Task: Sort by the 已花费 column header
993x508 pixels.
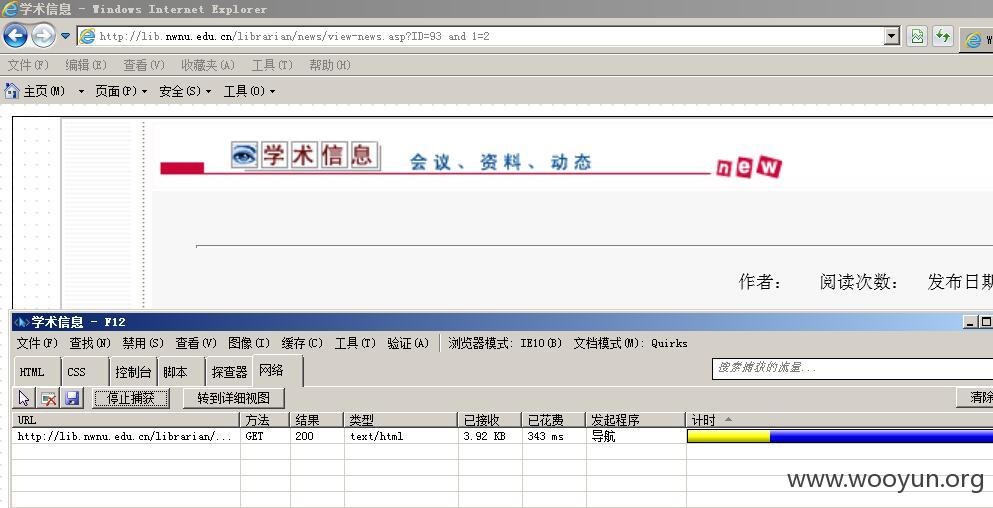Action: point(553,420)
